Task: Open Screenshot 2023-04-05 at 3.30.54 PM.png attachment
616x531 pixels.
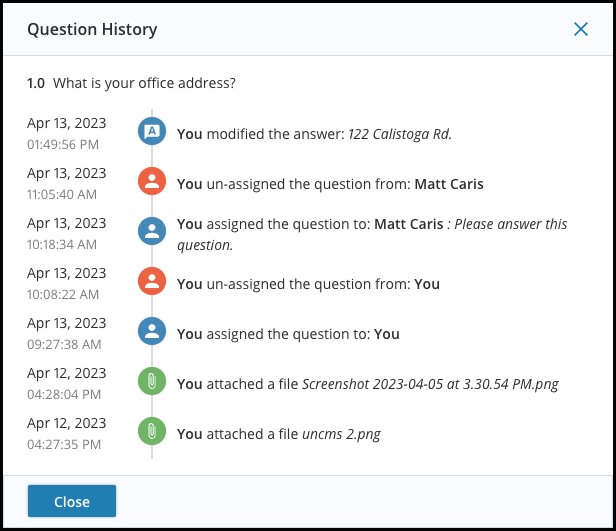Action: tap(430, 384)
